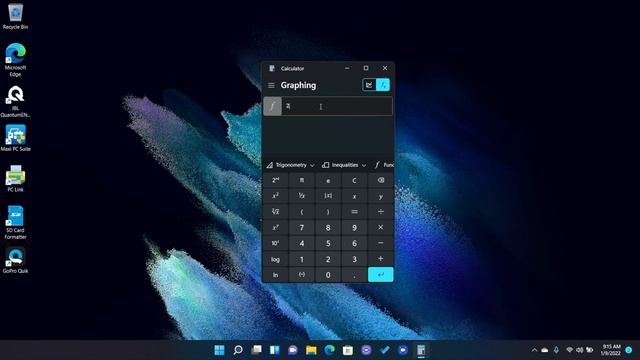The height and width of the screenshot is (360, 640).
Task: Open JBL QuantumENGINE desktop shortcut
Action: 15,102
